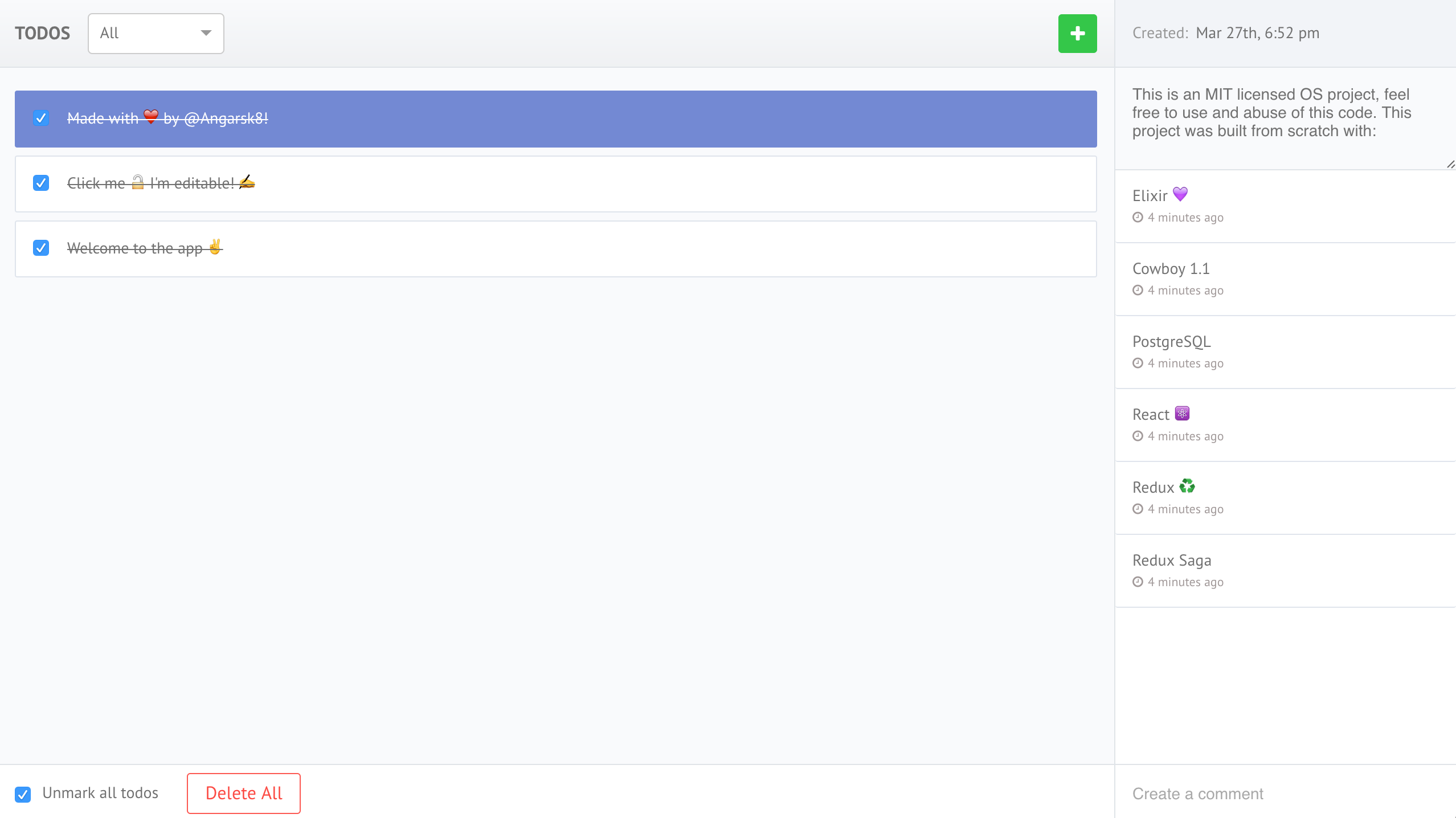Open the todos filter dropdown menu
The image size is (1456, 818).
coord(156,33)
